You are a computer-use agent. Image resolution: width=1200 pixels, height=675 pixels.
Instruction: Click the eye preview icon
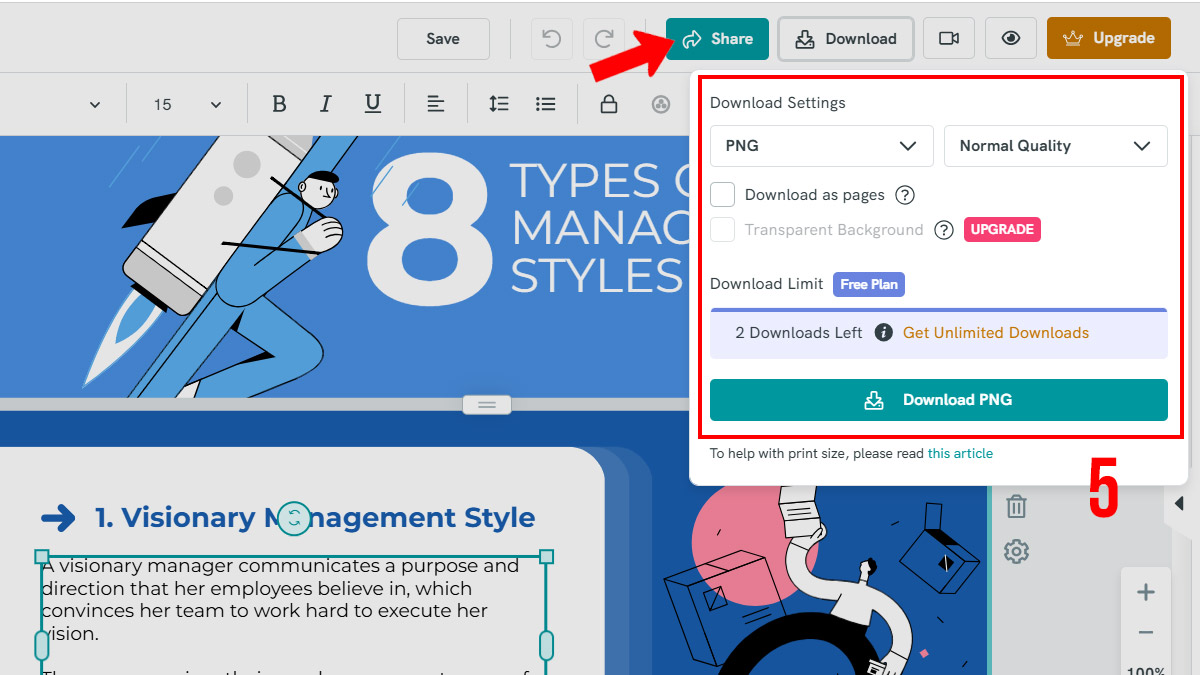click(x=1011, y=39)
